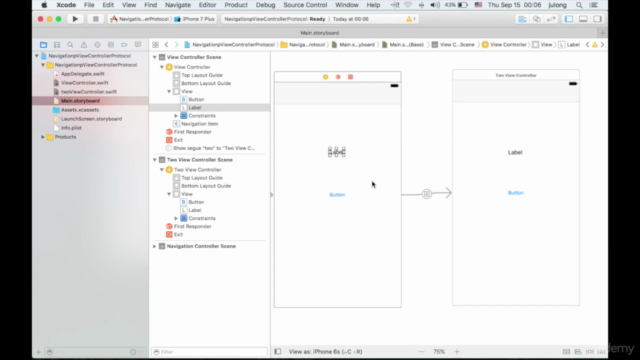Select the Exit dock icon
This screenshot has height=360, width=640.
pos(350,77)
